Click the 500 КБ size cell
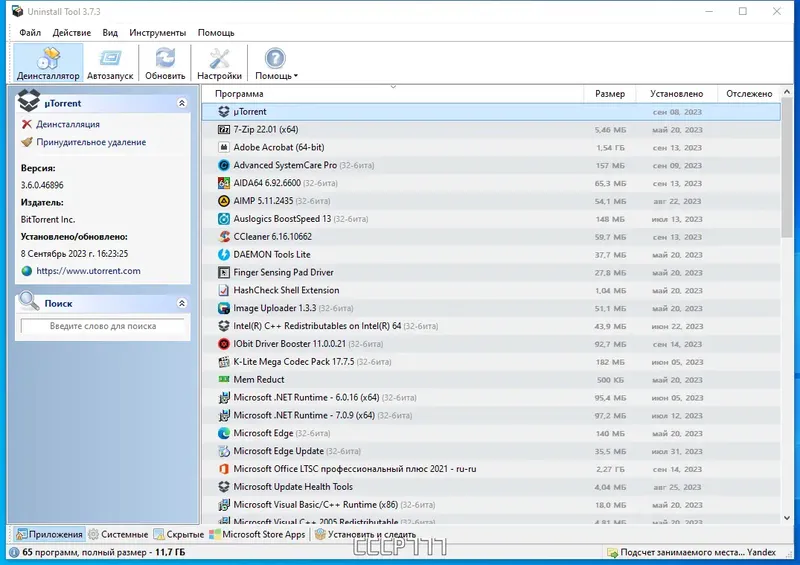Image resolution: width=800 pixels, height=565 pixels. (610, 380)
